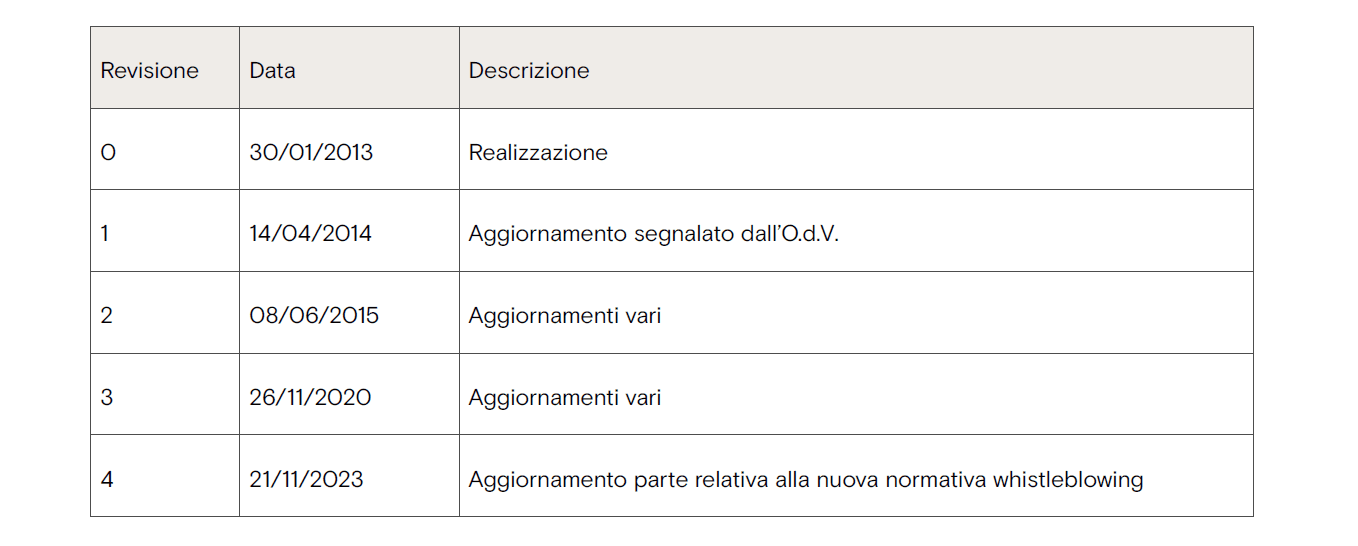Select revision number 1 cell

pyautogui.click(x=106, y=234)
